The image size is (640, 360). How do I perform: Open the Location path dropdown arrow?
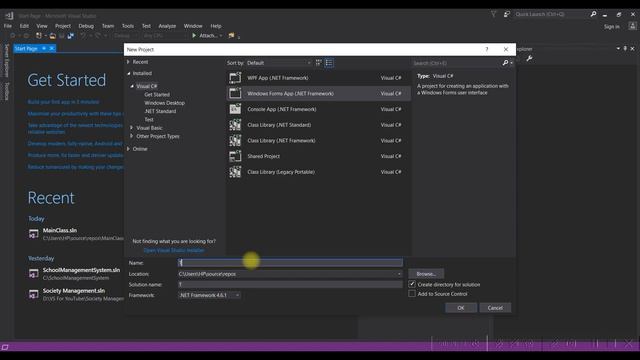tap(399, 274)
